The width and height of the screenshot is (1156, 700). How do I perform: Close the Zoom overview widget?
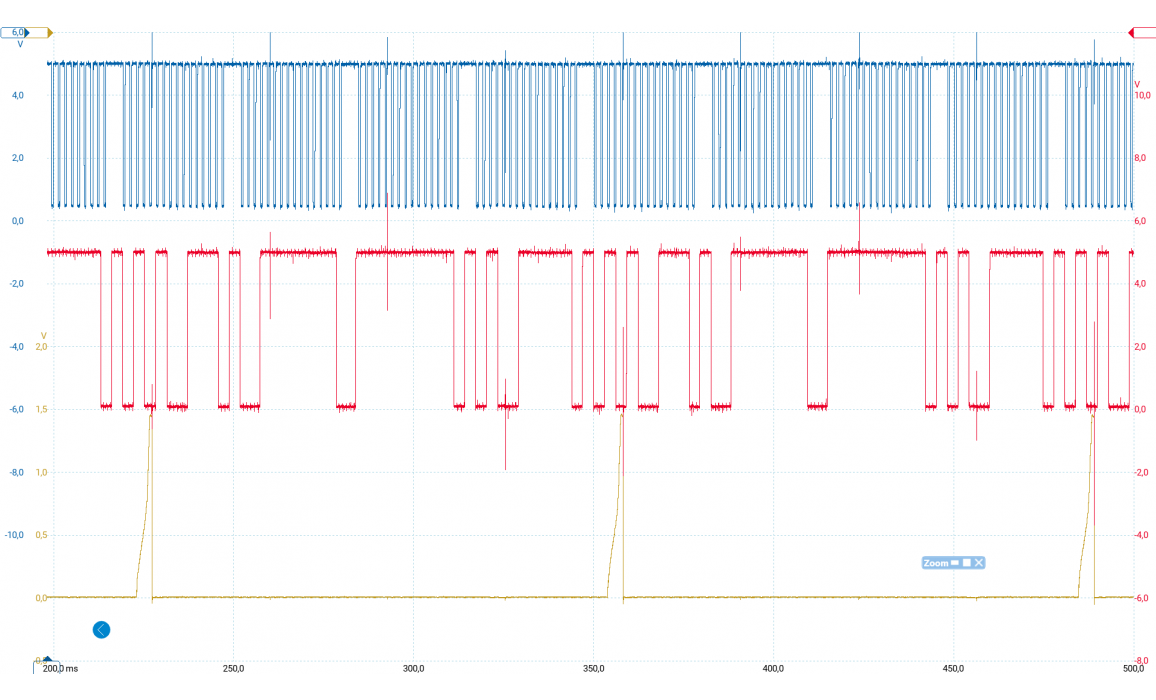pyautogui.click(x=979, y=563)
